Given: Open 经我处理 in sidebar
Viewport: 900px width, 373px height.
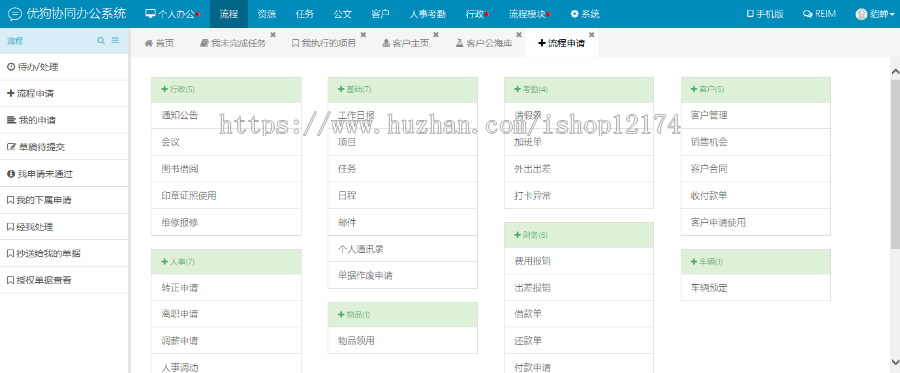Looking at the screenshot, I should (65, 227).
